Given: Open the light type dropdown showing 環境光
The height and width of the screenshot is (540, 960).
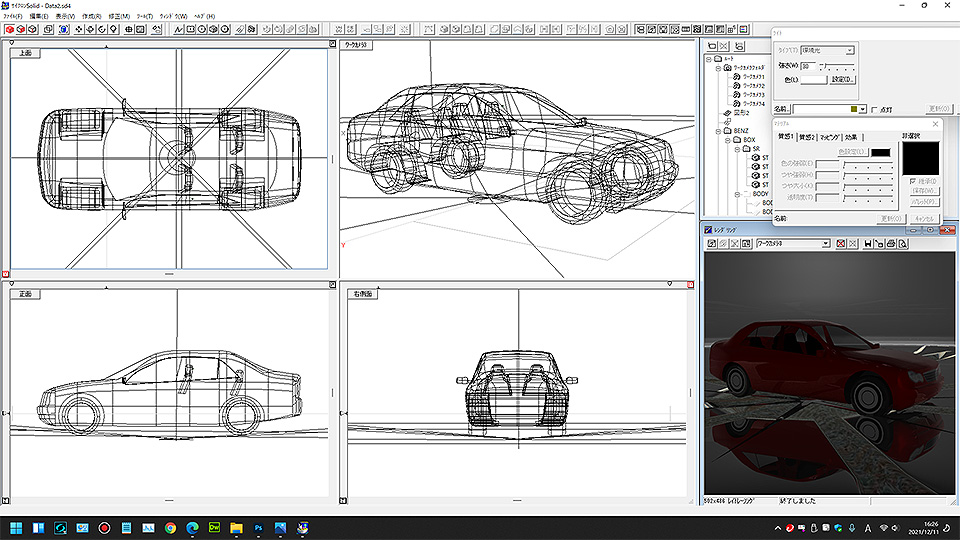Looking at the screenshot, I should pos(850,50).
